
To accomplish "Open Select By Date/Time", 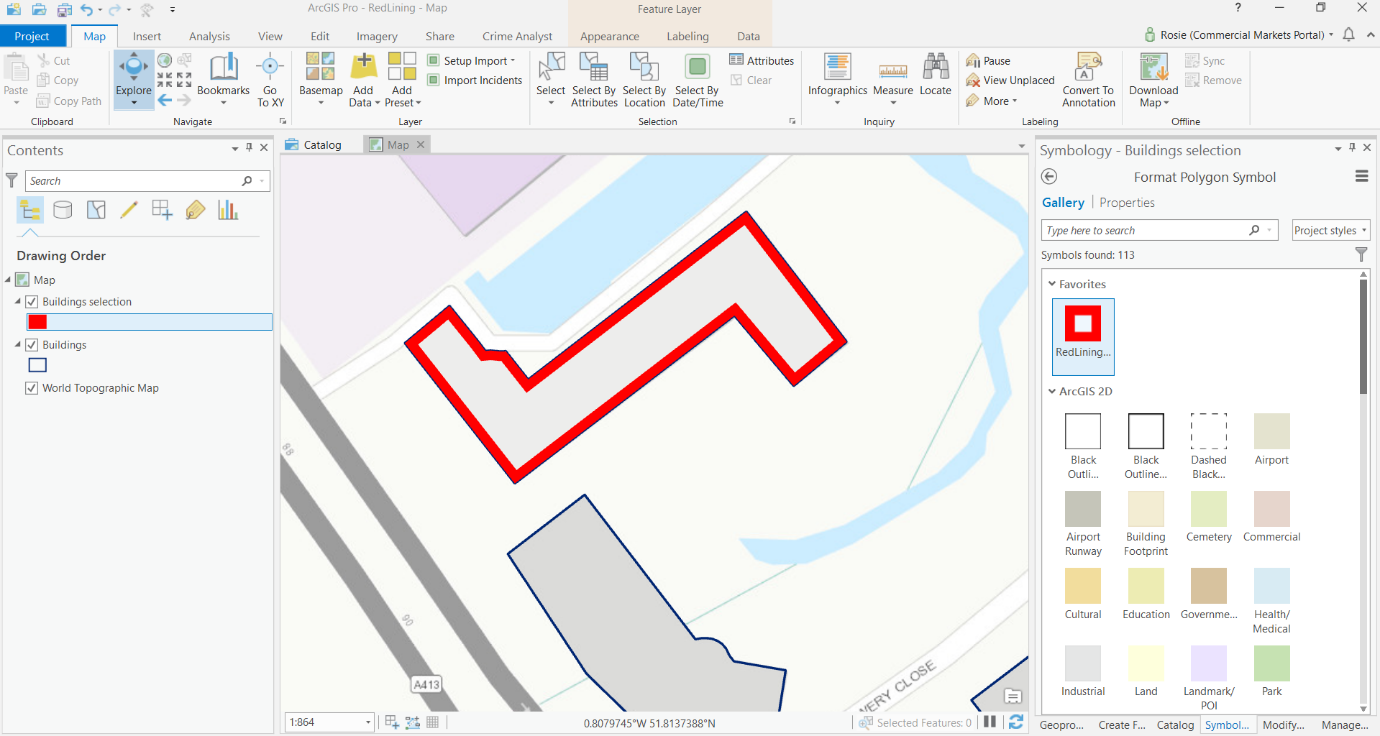I will pyautogui.click(x=697, y=80).
